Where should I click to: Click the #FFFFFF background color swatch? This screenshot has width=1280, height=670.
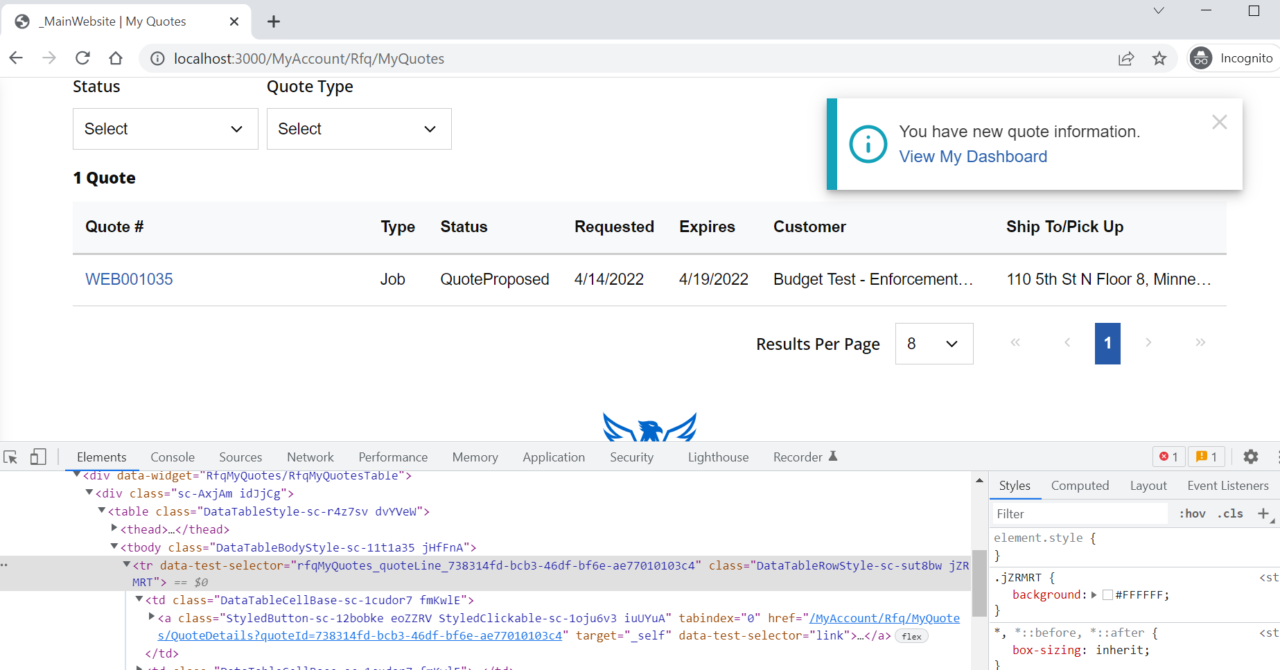[x=1108, y=595]
